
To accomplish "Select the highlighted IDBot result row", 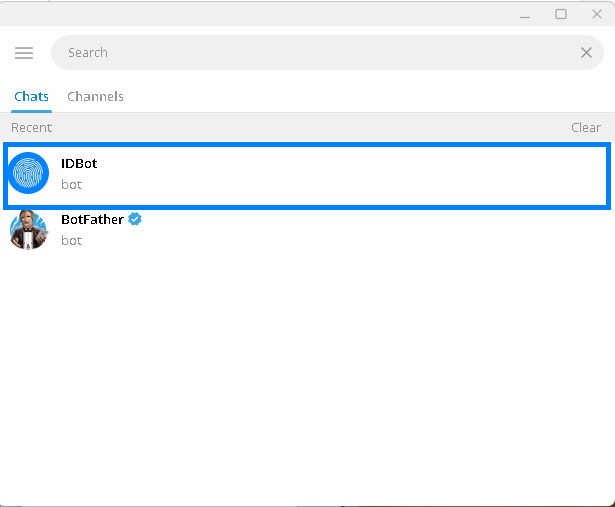I will 307,176.
